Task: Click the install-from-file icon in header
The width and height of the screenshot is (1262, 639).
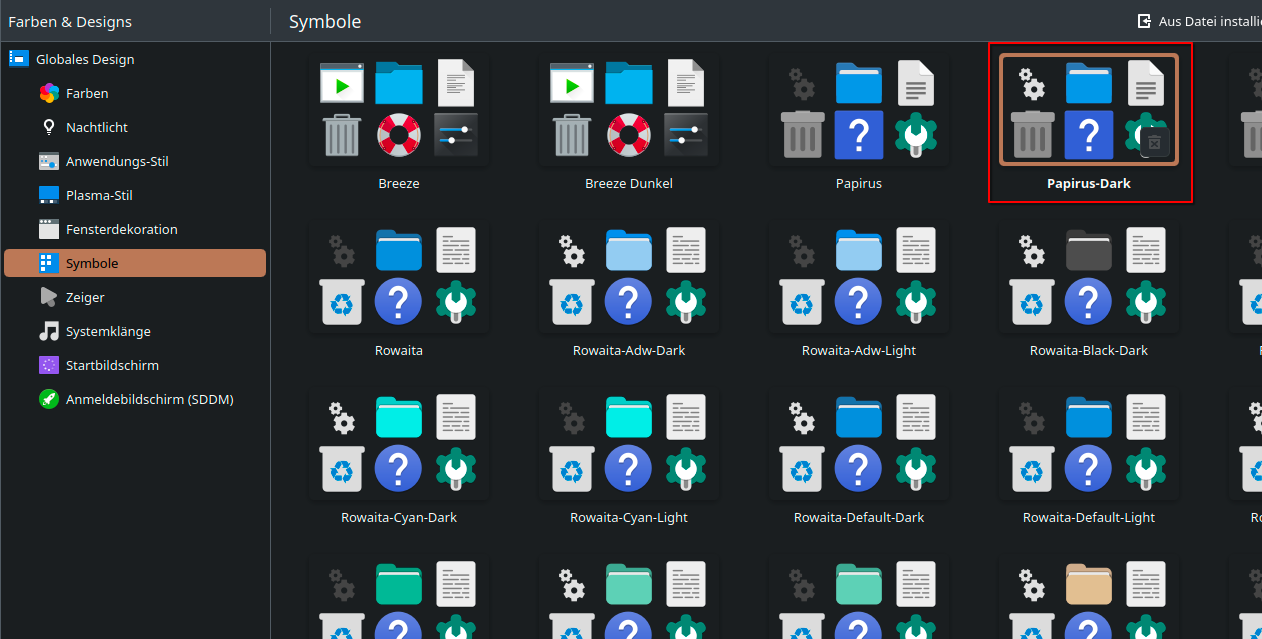Action: pos(1144,21)
